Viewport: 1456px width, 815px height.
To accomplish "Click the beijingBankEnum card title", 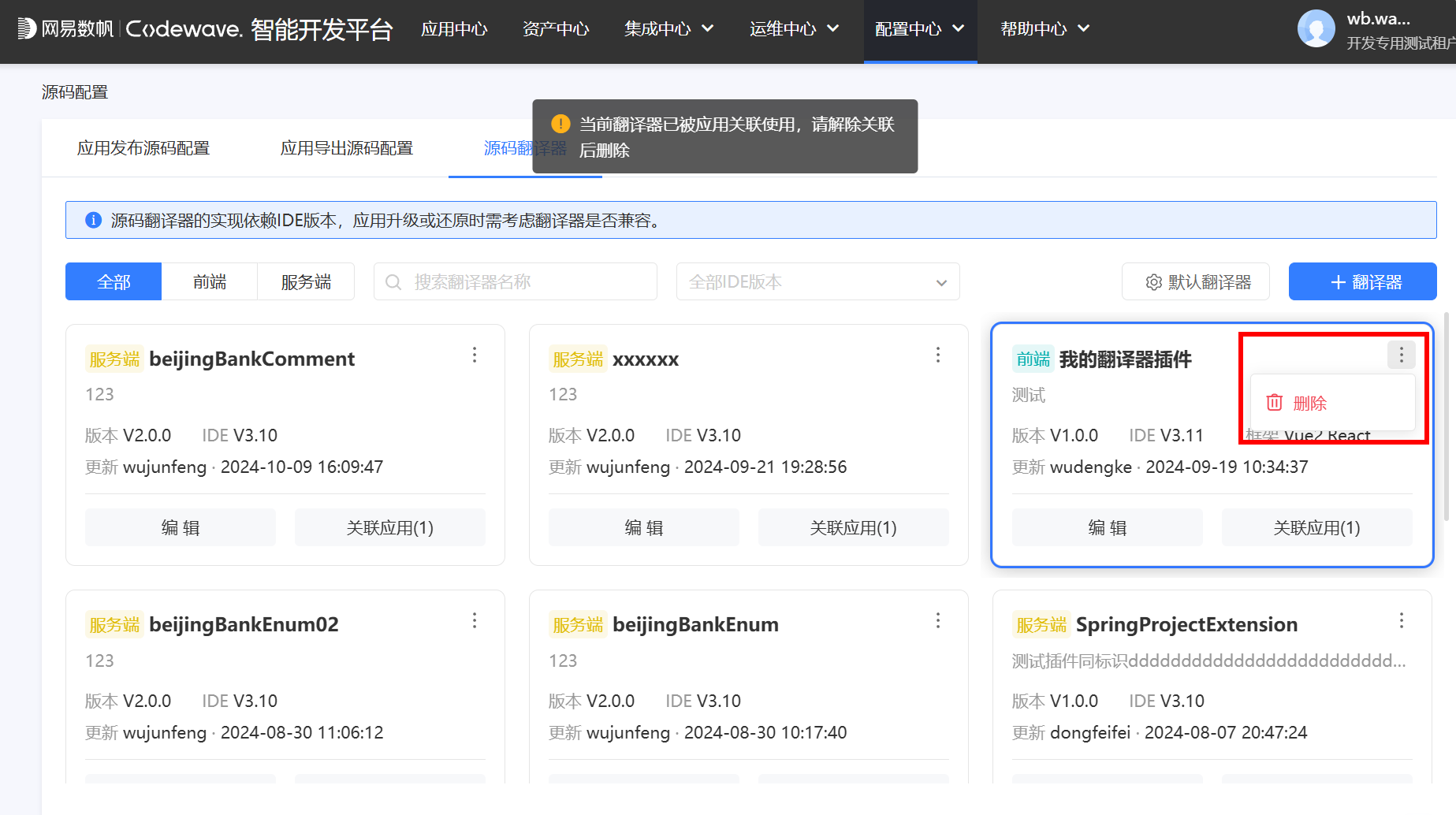I will pos(695,624).
